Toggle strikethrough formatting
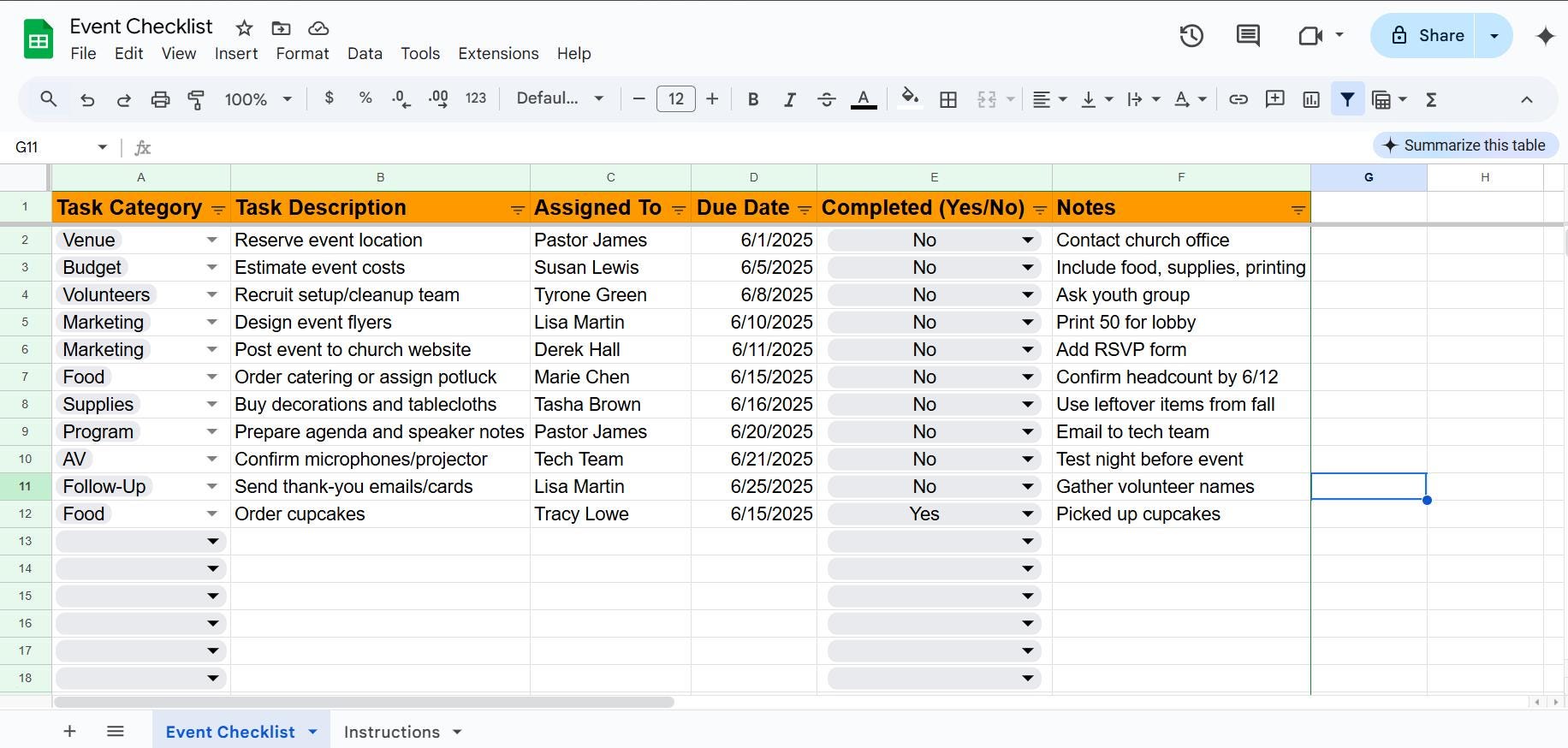 [827, 99]
